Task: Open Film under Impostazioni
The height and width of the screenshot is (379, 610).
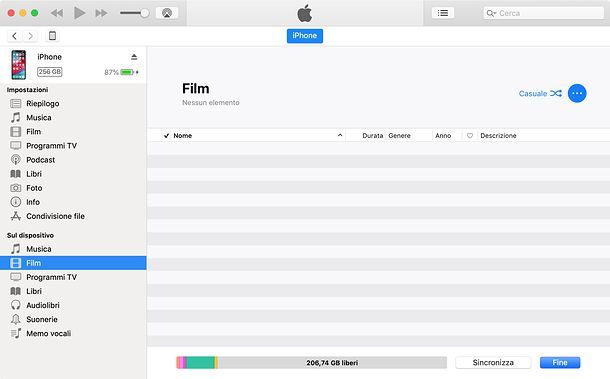Action: coord(73,132)
